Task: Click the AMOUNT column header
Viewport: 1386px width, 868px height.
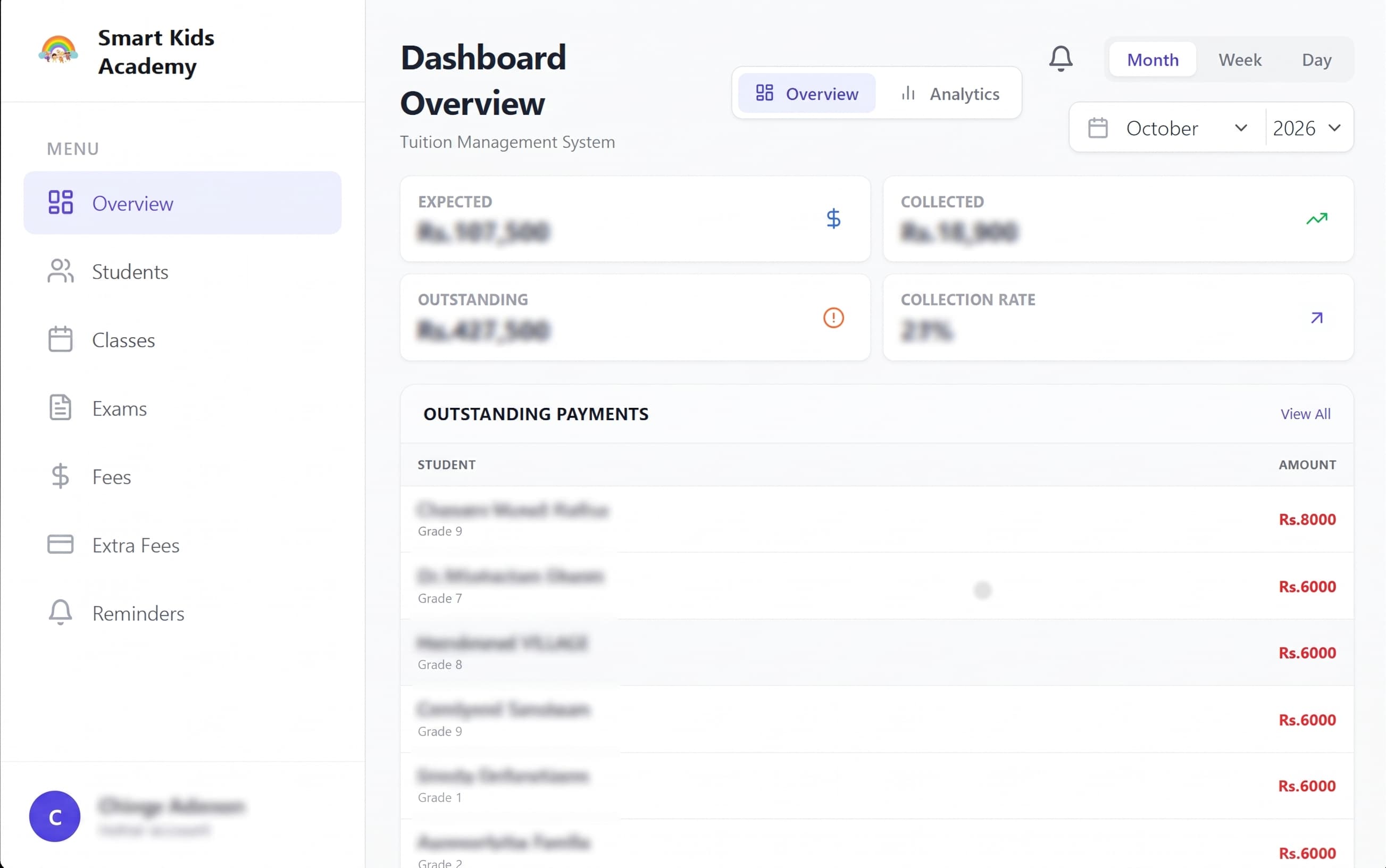Action: (x=1307, y=464)
